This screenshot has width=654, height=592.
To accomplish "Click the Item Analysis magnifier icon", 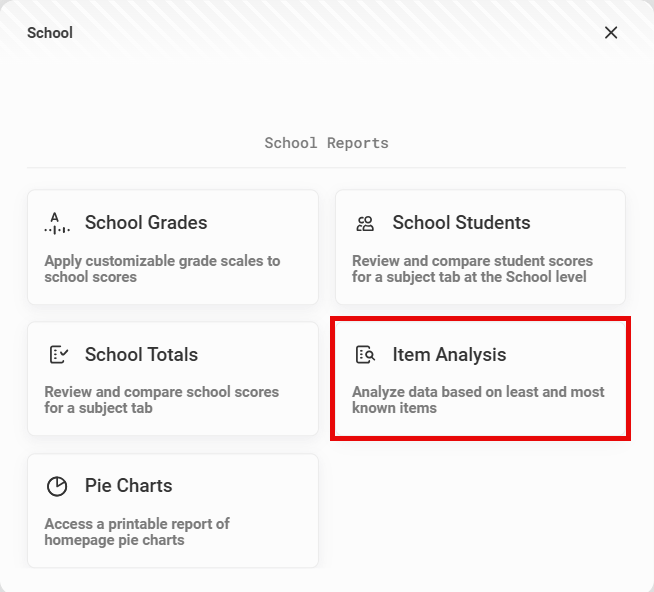I will point(365,355).
